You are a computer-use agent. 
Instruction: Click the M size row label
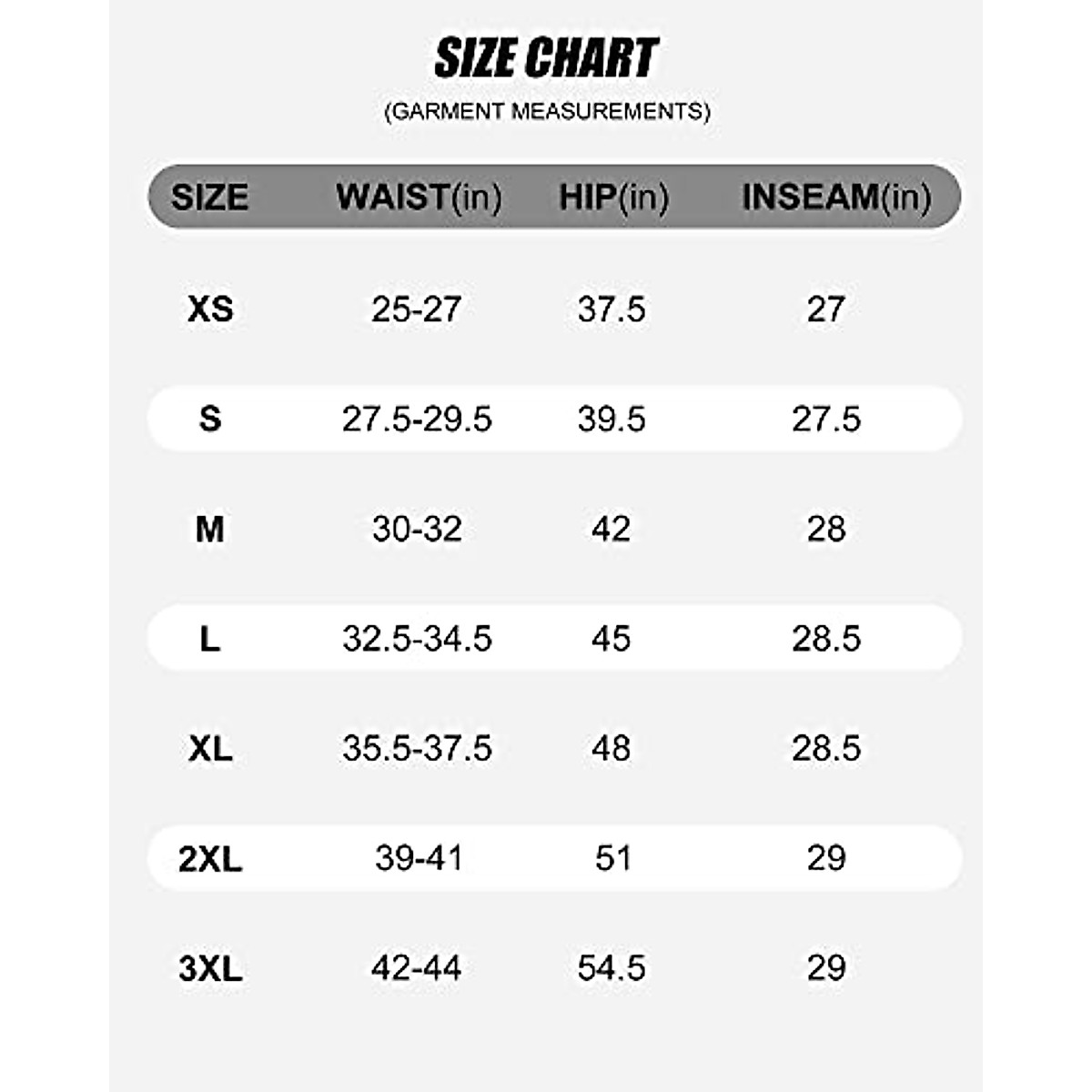pos(210,529)
